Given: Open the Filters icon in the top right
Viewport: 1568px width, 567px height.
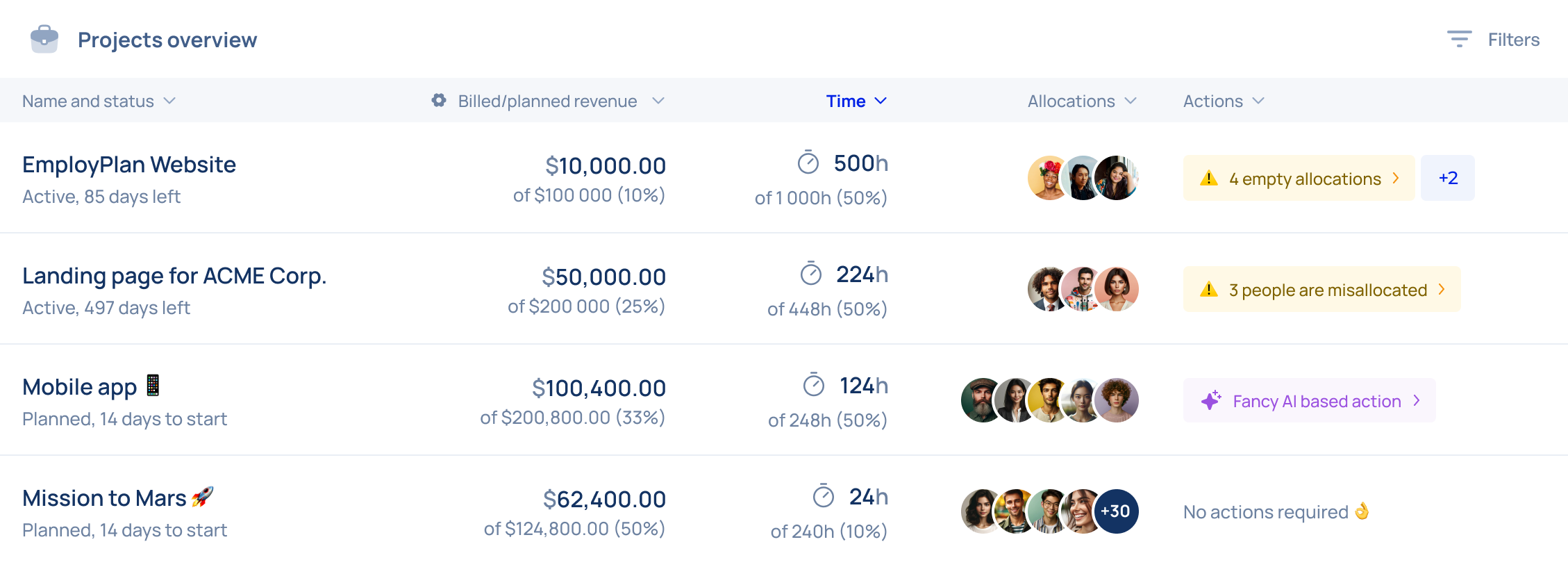Looking at the screenshot, I should (x=1460, y=39).
